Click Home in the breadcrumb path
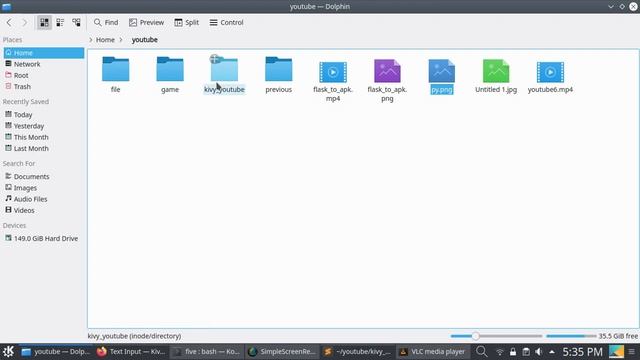 105,40
